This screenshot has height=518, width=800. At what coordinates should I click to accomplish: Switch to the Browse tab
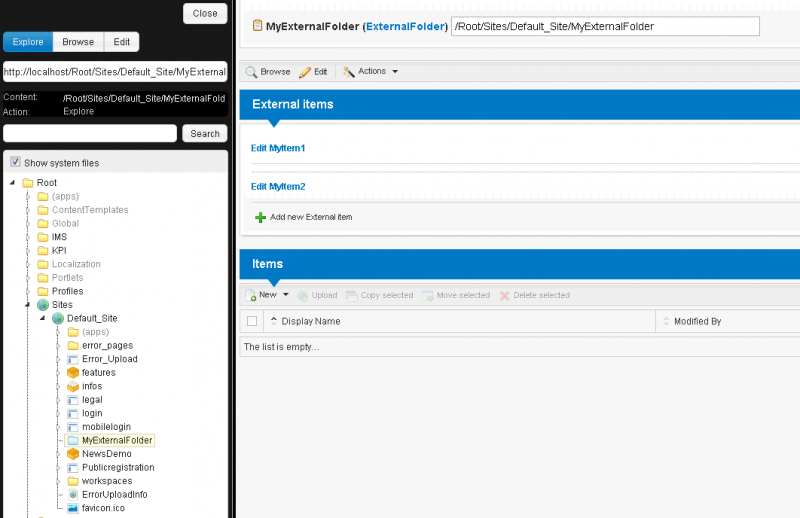pos(78,42)
